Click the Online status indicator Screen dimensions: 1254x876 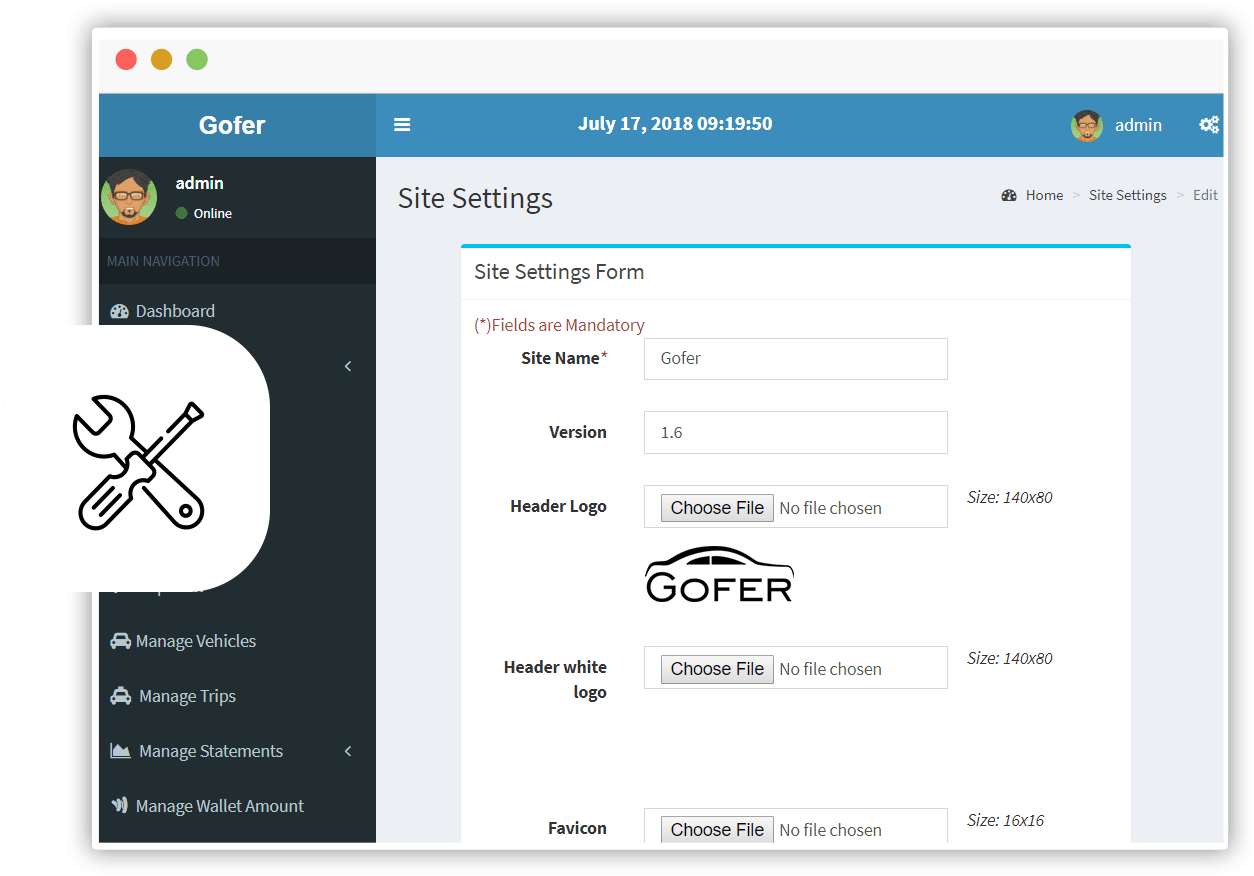(x=203, y=213)
